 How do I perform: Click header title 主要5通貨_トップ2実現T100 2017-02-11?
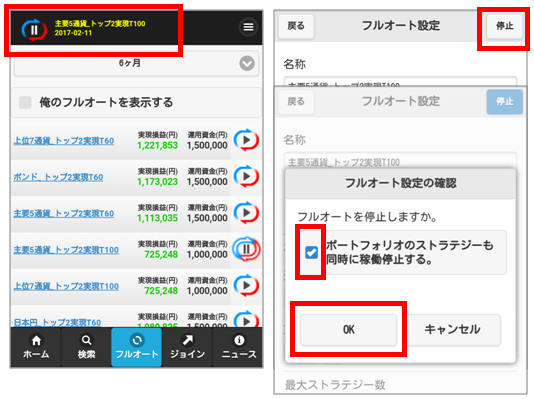coord(100,28)
